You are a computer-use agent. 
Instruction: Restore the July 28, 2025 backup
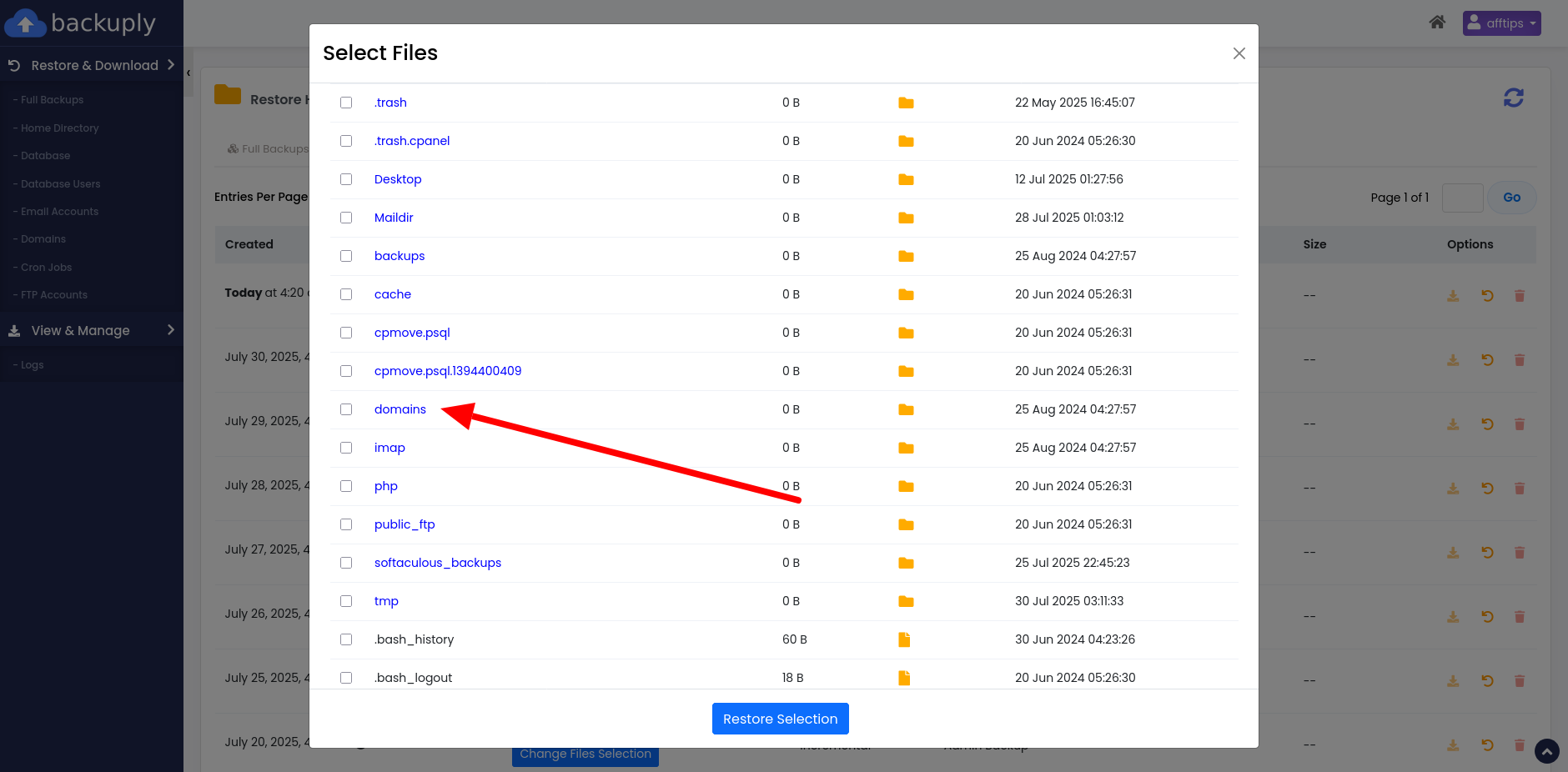pyautogui.click(x=1487, y=489)
